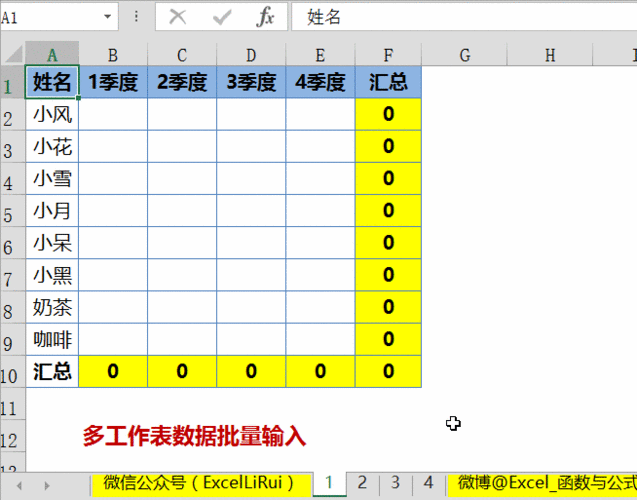637x500 pixels.
Task: Click the three-dot handle beside the Name Box
Action: pyautogui.click(x=136, y=17)
